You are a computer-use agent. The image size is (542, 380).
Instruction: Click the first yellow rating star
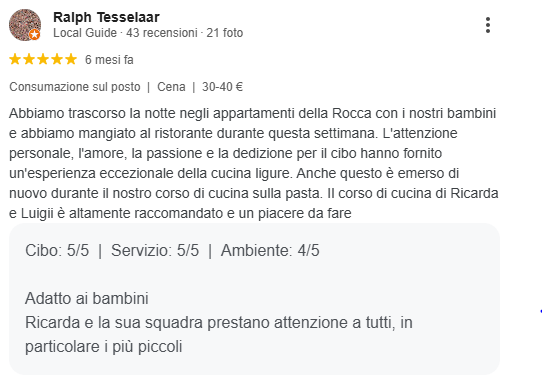click(x=15, y=59)
